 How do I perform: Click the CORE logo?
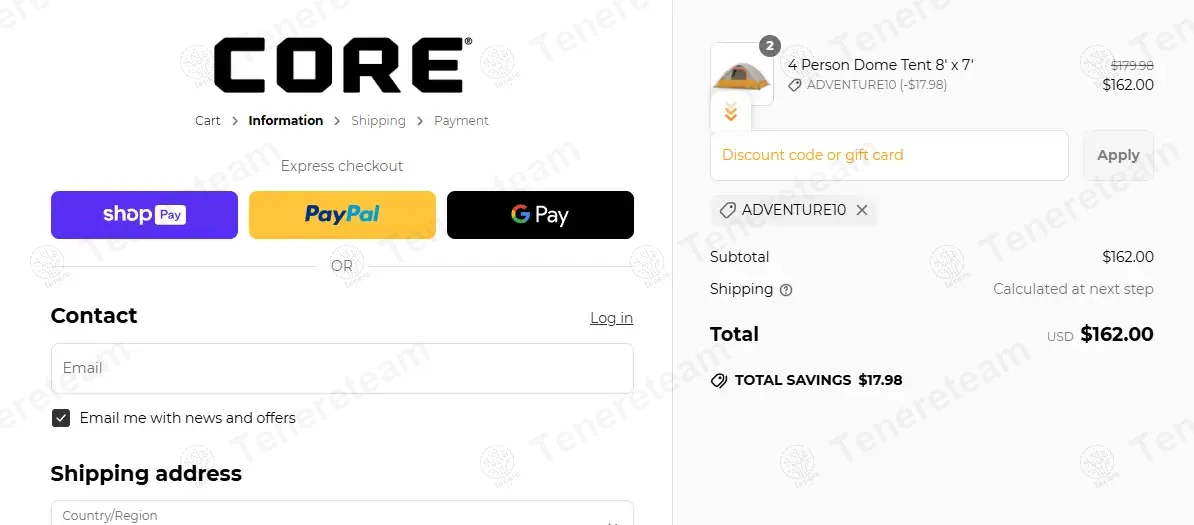pos(343,66)
